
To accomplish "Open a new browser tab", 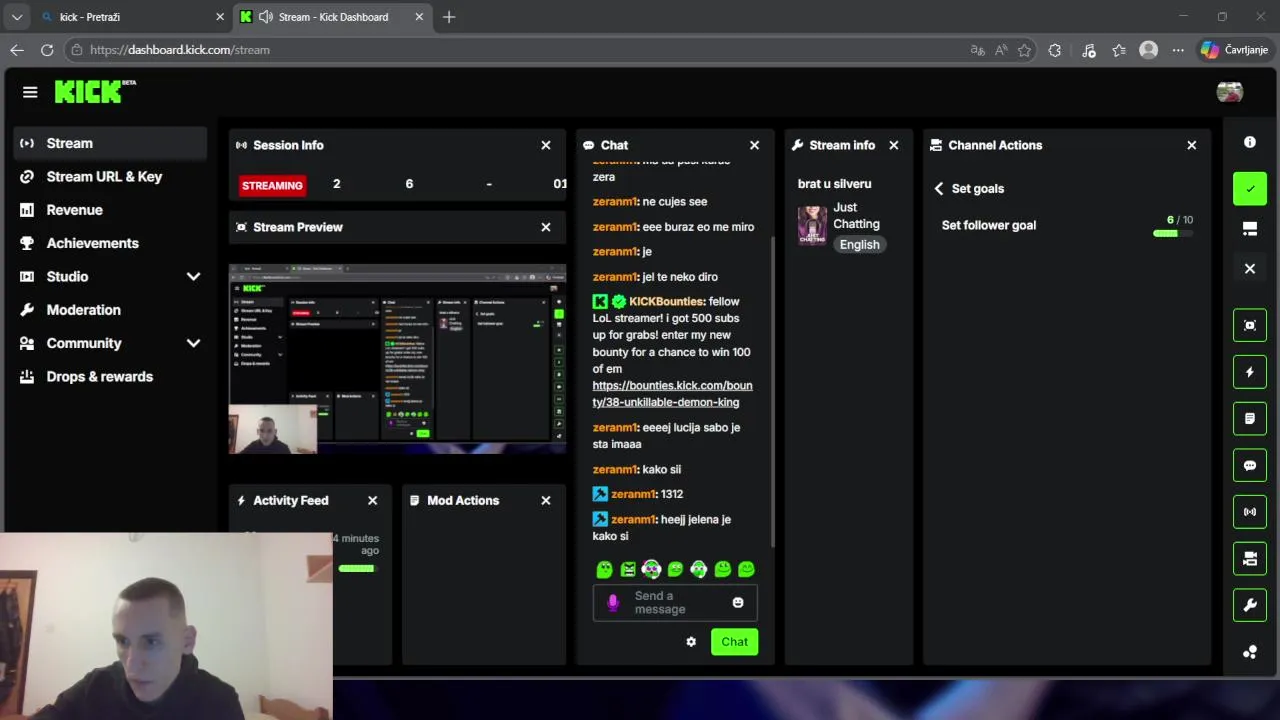I will [449, 17].
